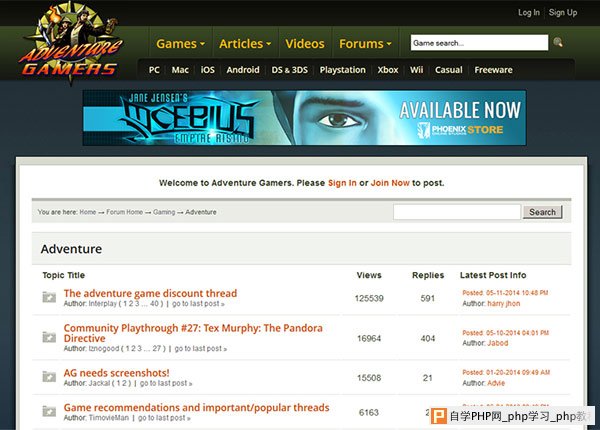The image size is (600, 430).
Task: Click the views count 16964
Action: click(369, 339)
